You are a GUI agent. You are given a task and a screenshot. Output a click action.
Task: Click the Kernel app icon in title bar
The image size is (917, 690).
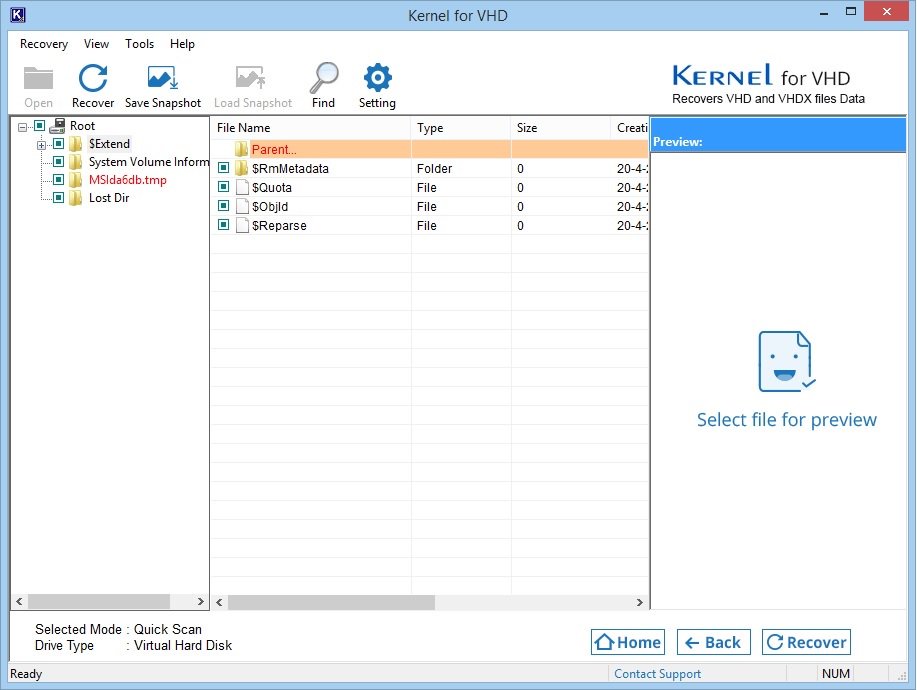18,14
